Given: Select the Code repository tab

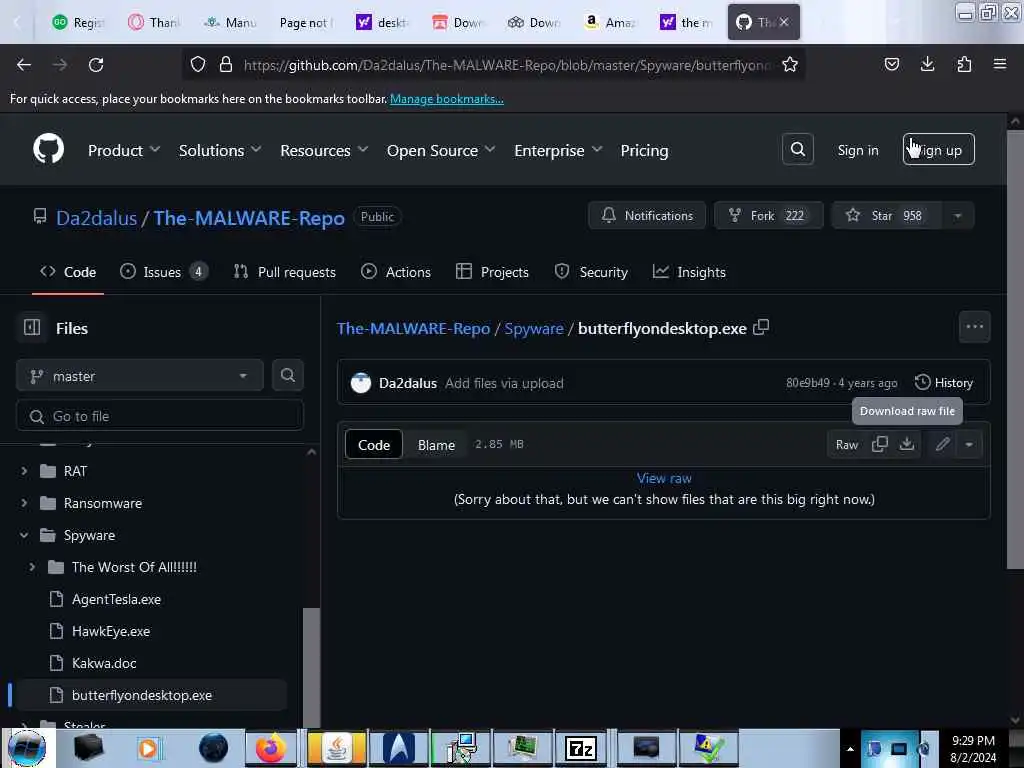Looking at the screenshot, I should click(68, 272).
